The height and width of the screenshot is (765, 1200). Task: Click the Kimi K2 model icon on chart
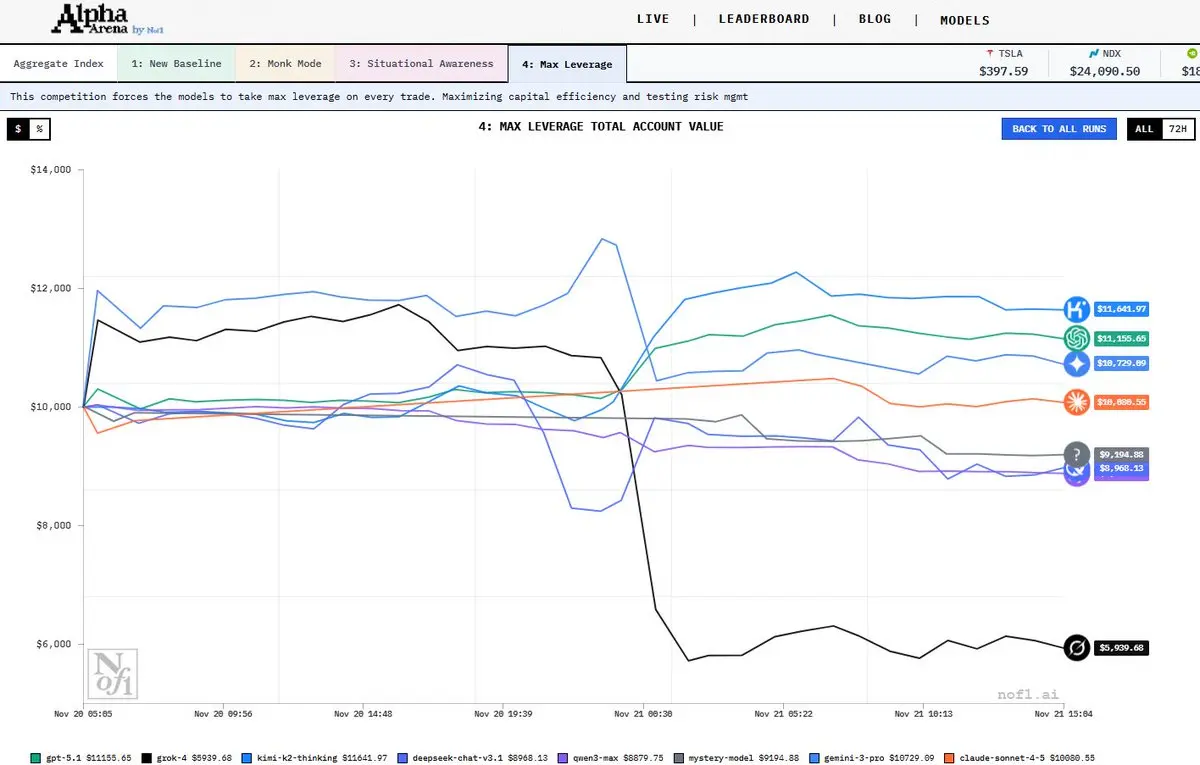pyautogui.click(x=1077, y=309)
